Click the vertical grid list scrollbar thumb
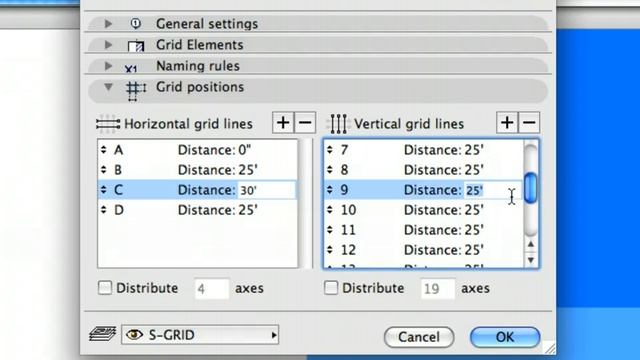The height and width of the screenshot is (360, 640). [530, 188]
